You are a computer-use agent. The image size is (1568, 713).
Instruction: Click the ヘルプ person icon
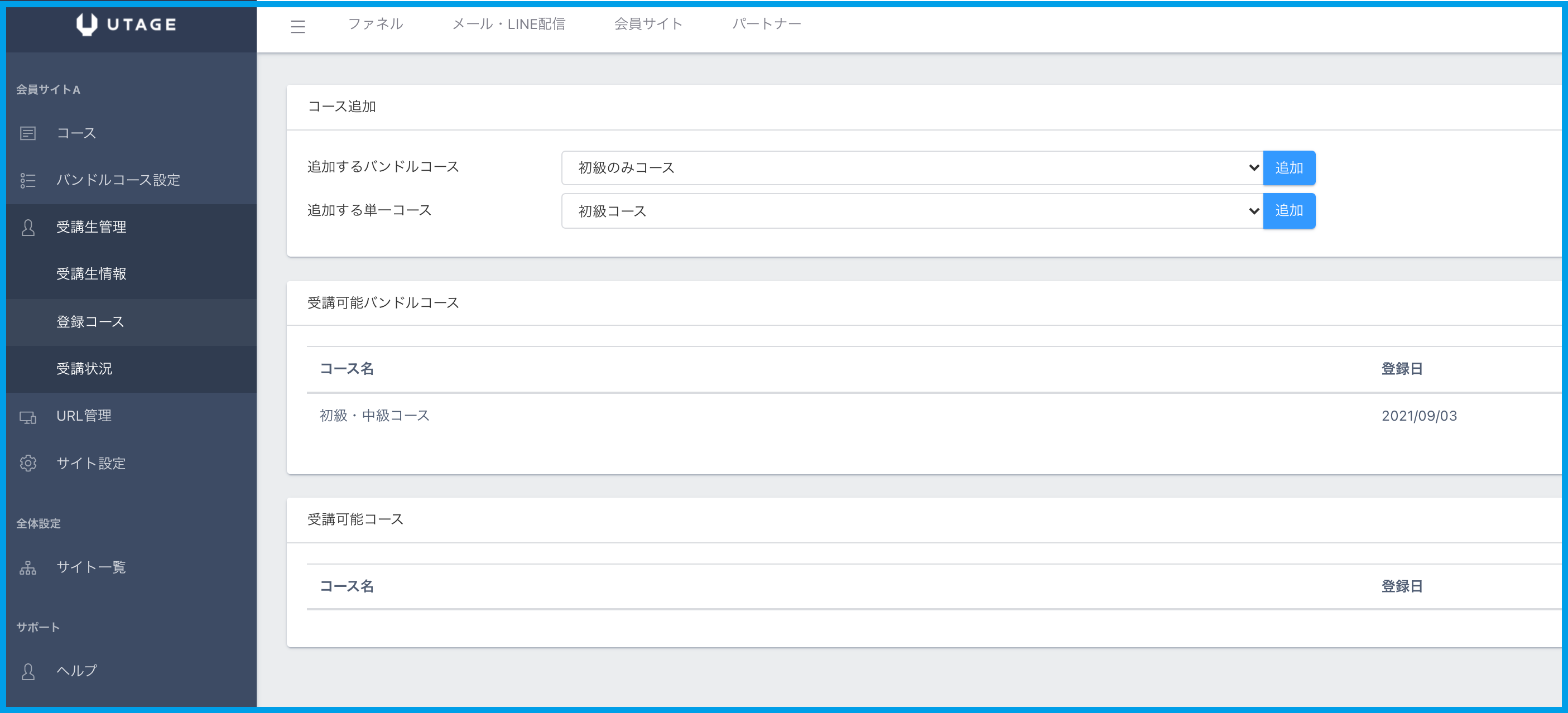[28, 671]
